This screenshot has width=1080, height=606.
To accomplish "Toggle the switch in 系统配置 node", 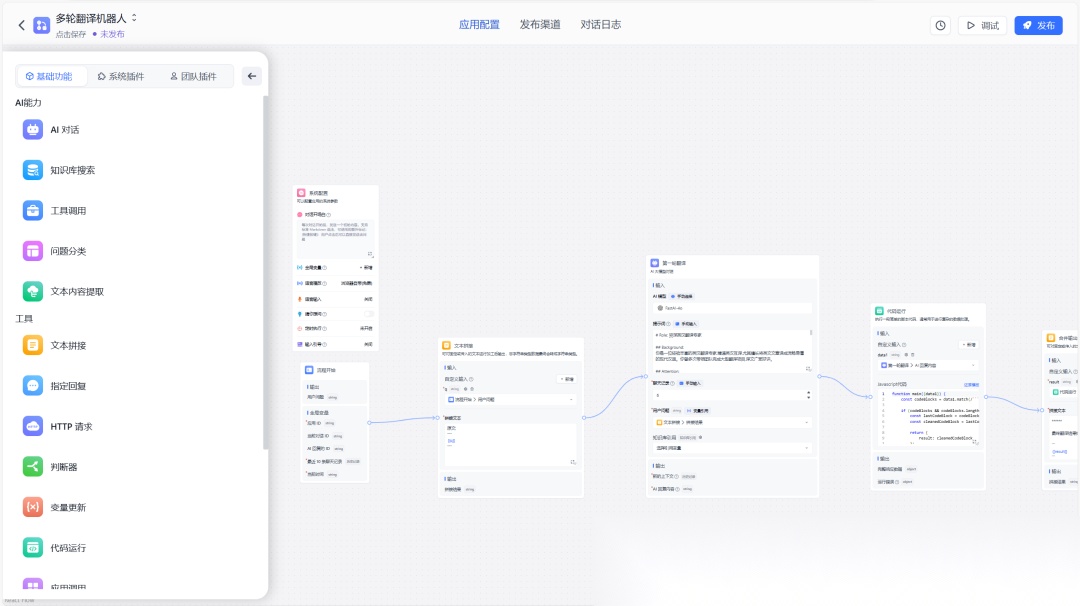I will [x=369, y=314].
